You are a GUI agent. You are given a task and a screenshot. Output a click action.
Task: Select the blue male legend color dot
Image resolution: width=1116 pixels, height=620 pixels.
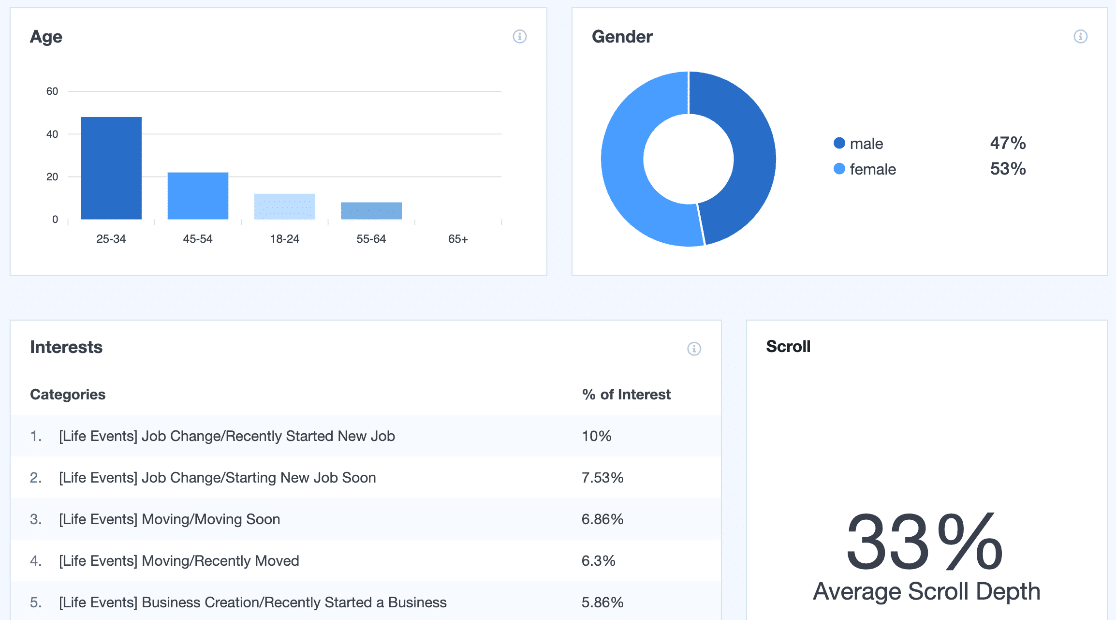tap(838, 143)
